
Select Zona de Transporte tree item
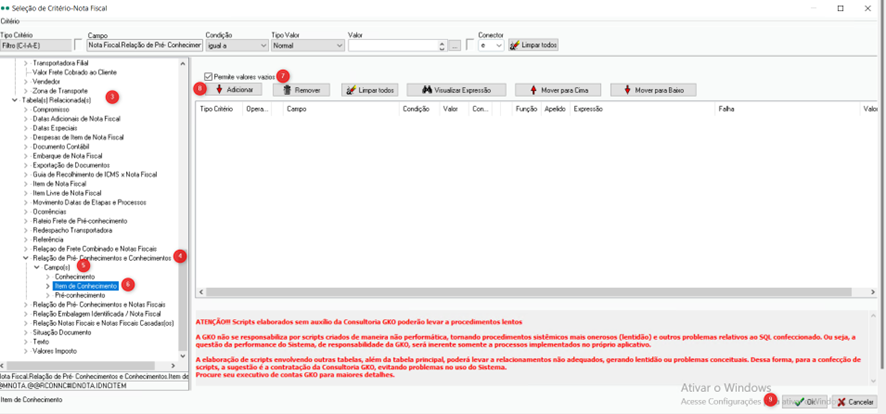(x=60, y=90)
